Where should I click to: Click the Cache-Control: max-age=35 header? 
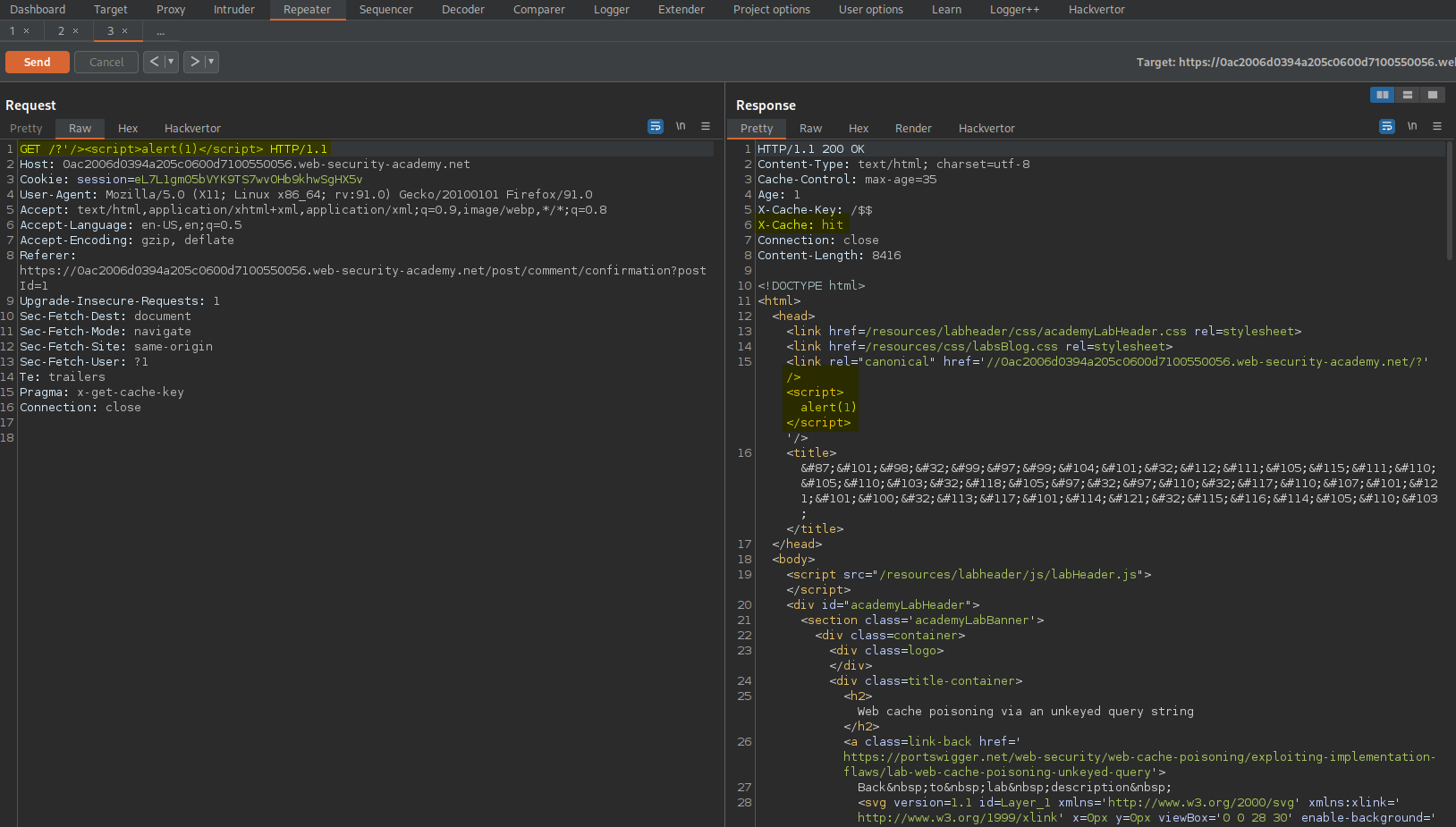tap(847, 180)
